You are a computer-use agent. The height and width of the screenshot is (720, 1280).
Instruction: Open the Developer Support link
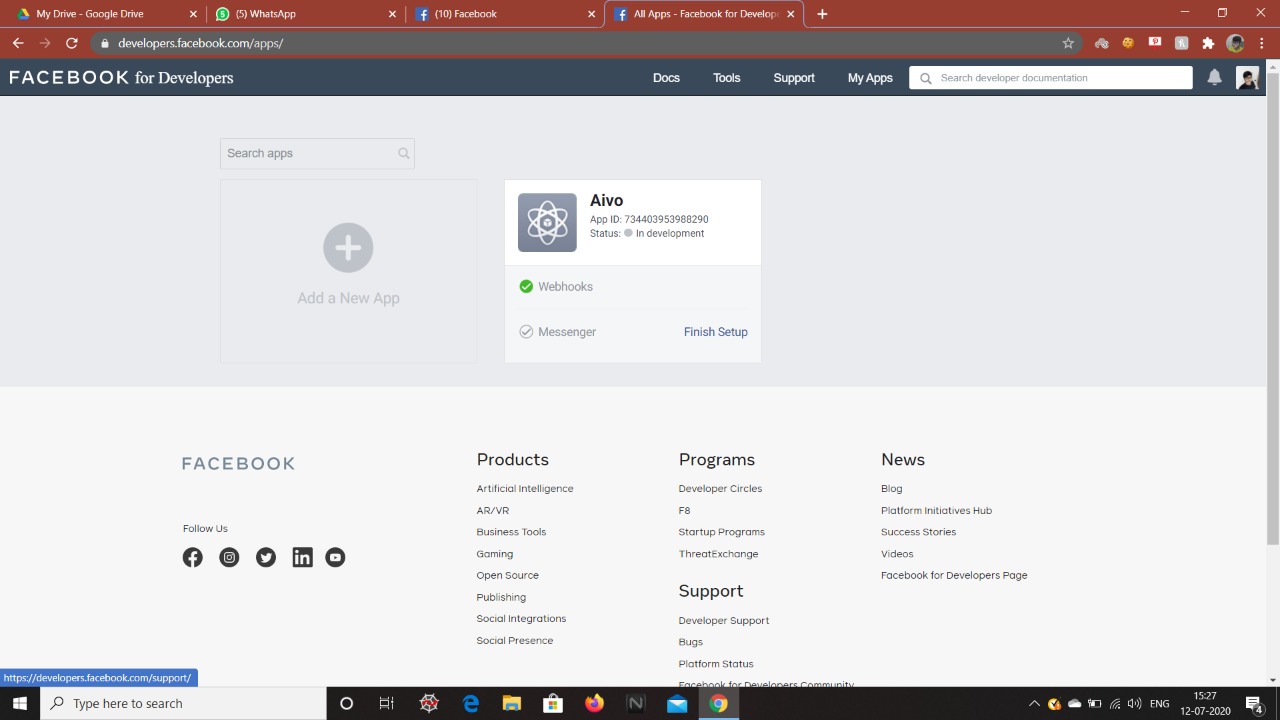pos(724,621)
